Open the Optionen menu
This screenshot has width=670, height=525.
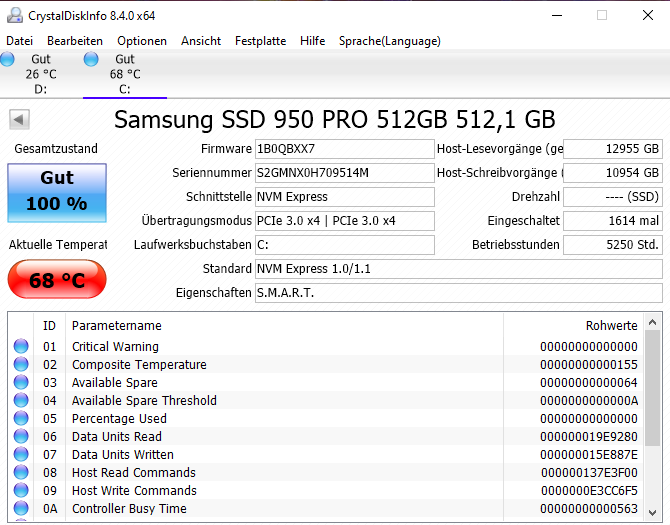[x=142, y=41]
